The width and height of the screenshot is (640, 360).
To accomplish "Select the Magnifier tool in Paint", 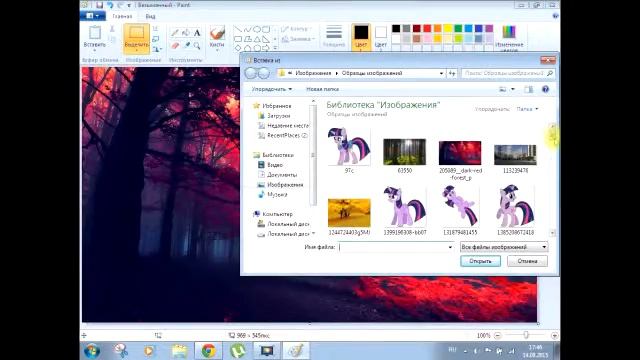I will [197, 46].
